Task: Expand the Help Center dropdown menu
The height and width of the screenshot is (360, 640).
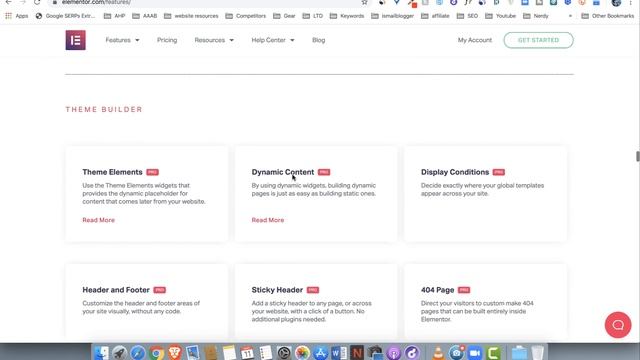Action: [x=273, y=40]
